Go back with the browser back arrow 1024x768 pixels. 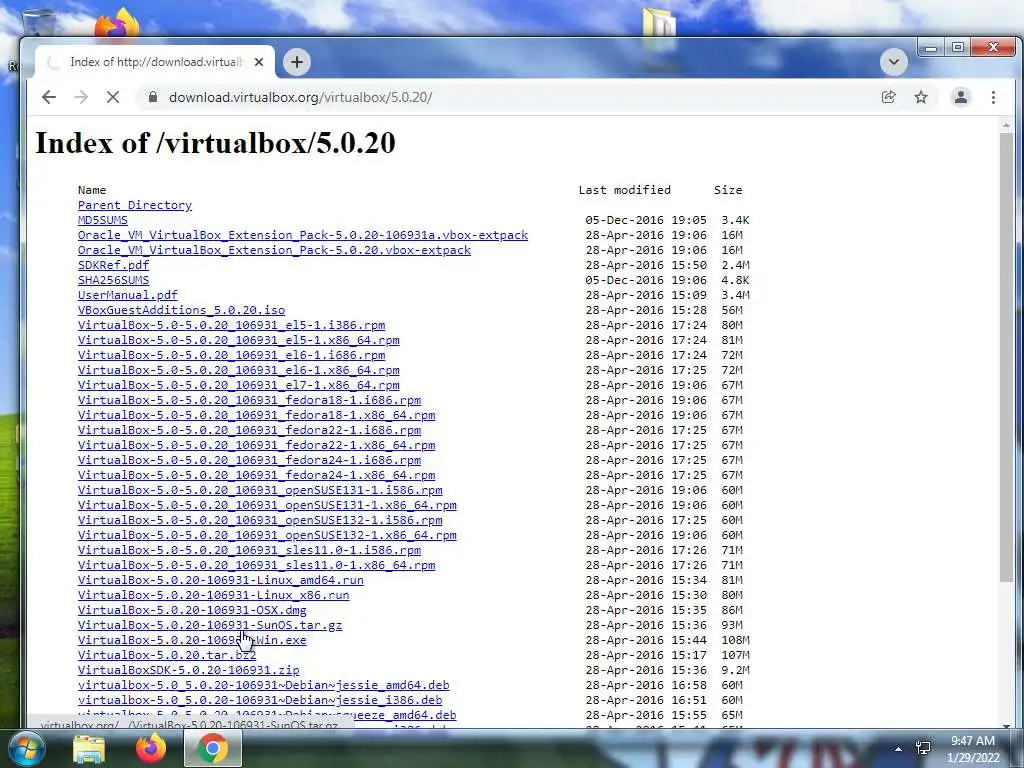coord(49,97)
